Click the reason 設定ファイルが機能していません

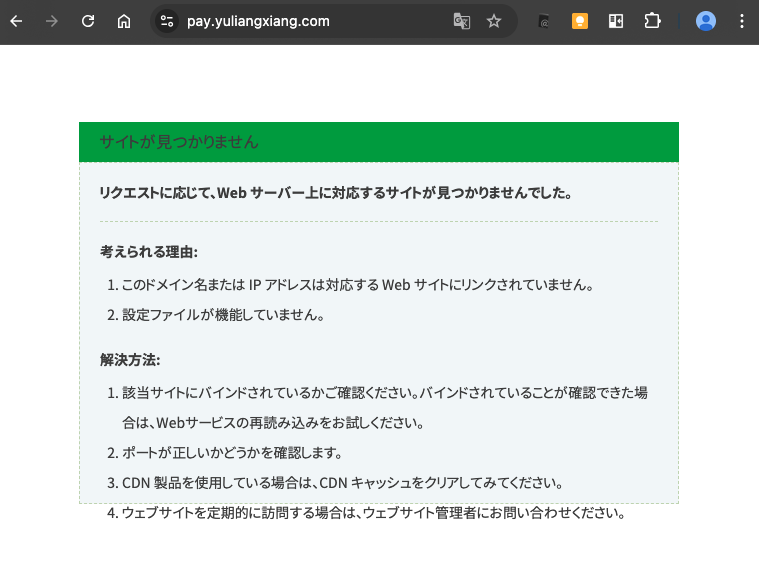click(223, 315)
